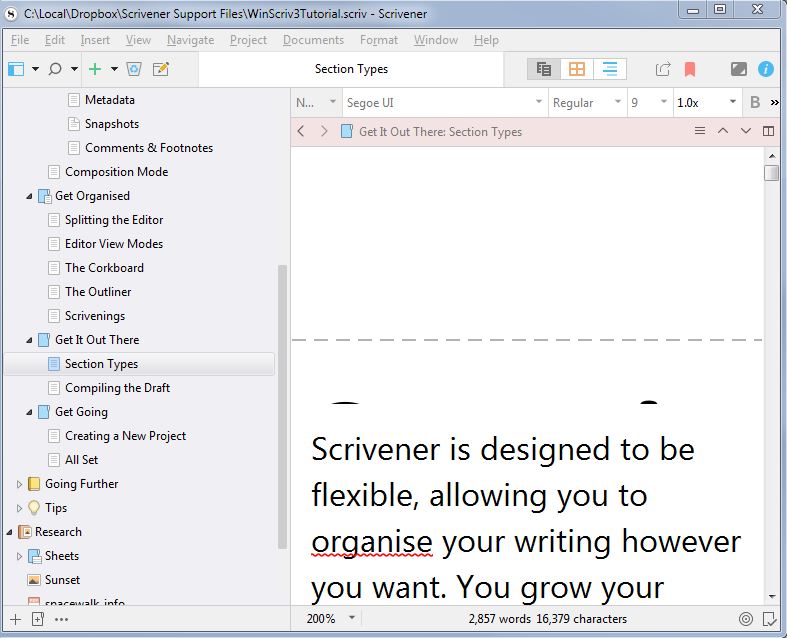Select Compiling the Draft in binder

[117, 388]
